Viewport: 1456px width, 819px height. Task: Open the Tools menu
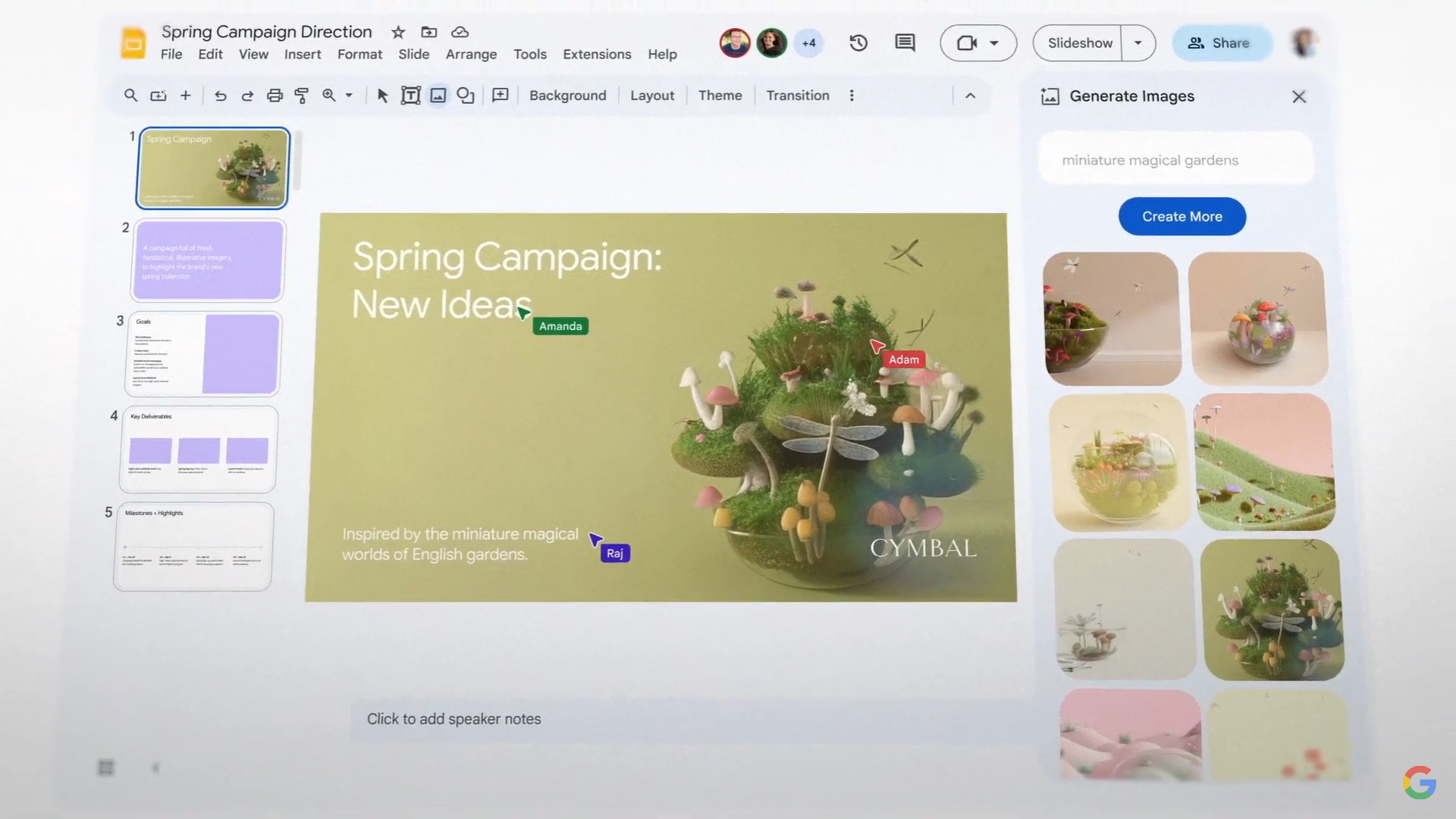coord(530,55)
